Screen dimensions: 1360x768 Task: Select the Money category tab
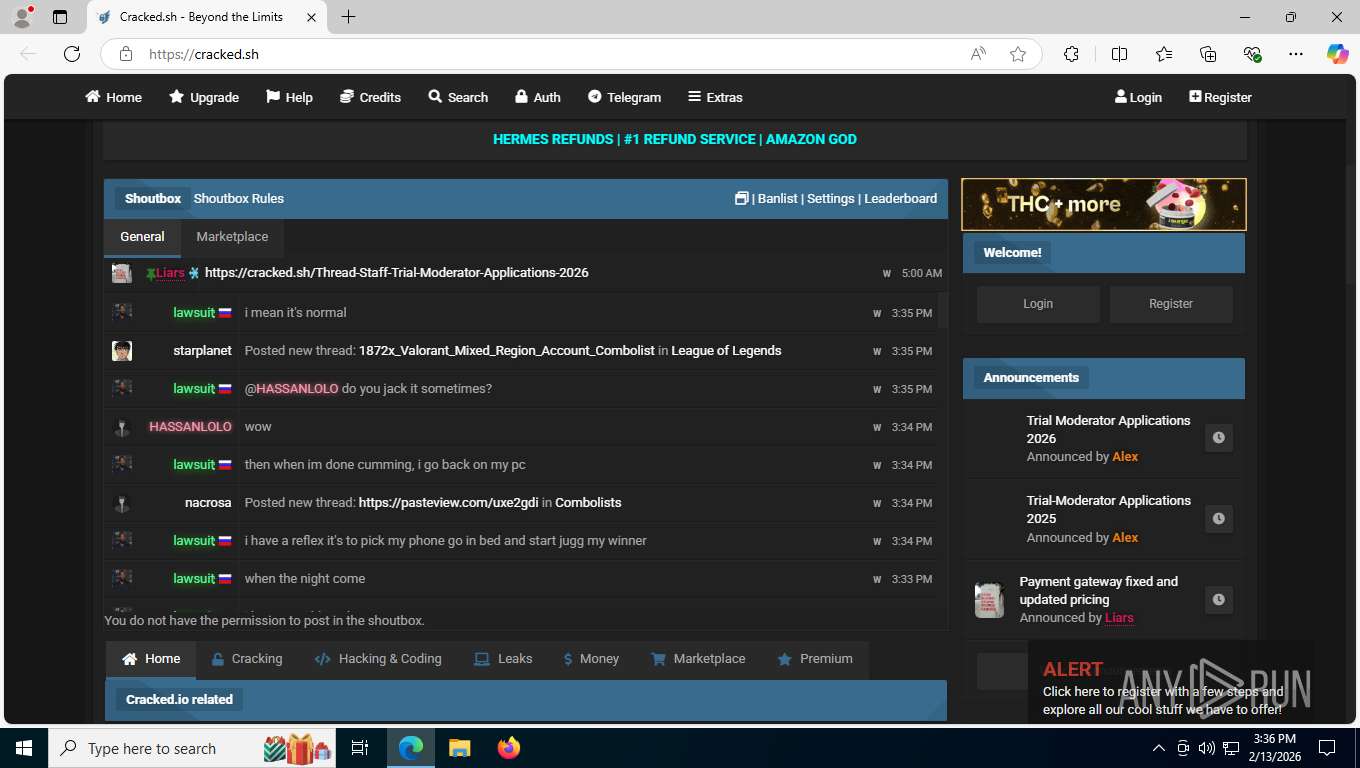(591, 659)
